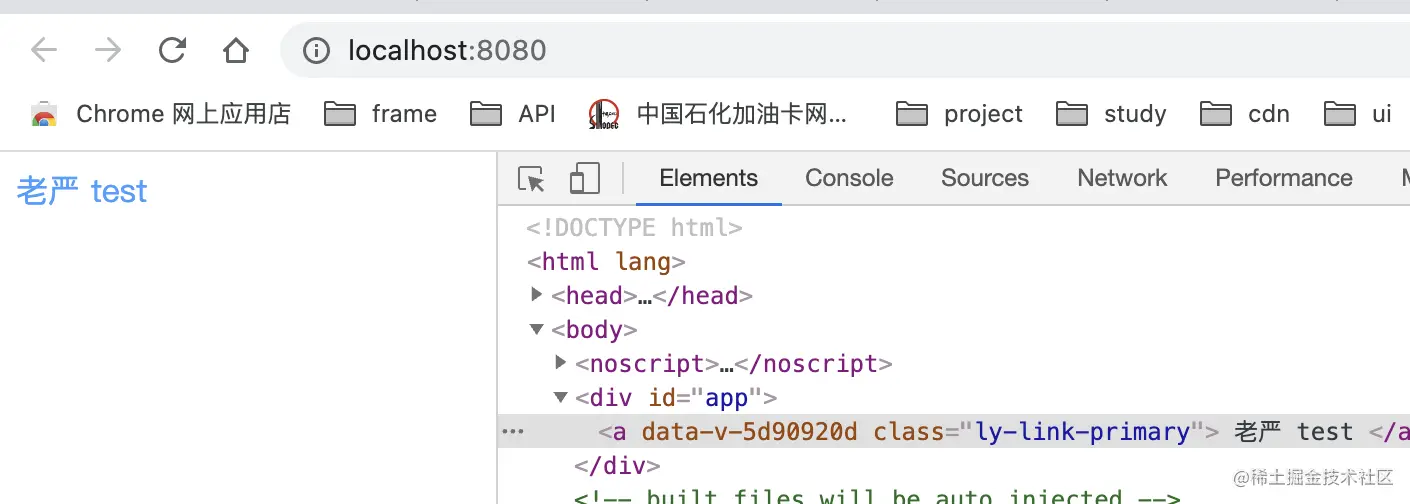The height and width of the screenshot is (504, 1410).
Task: Open the frame bookmarks folder
Action: 381,114
